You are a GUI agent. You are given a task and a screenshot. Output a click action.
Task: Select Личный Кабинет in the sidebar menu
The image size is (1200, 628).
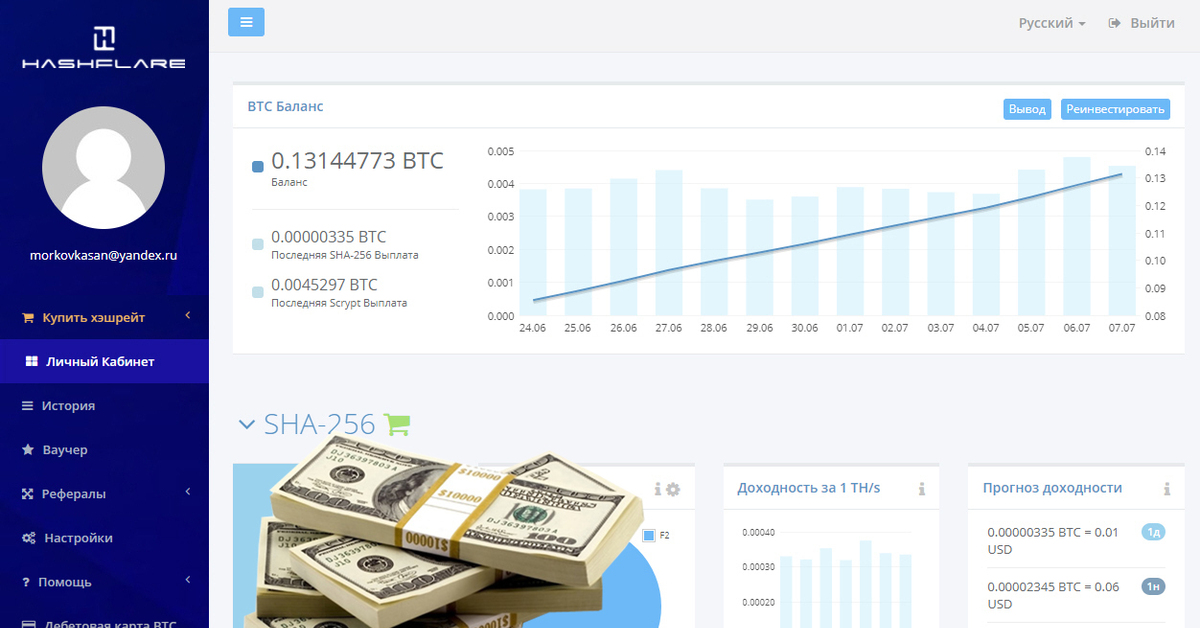click(100, 361)
